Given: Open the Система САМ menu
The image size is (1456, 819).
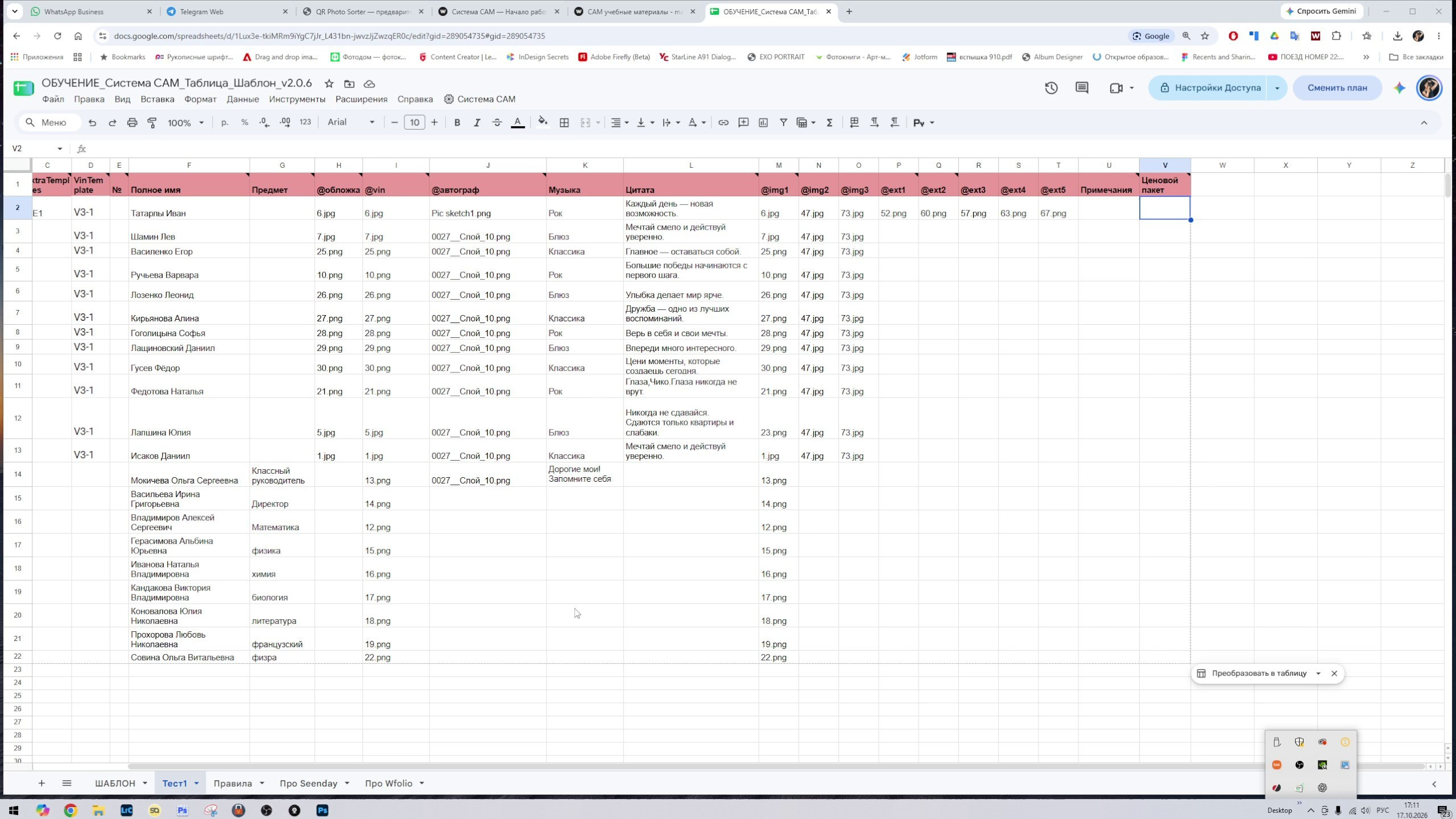Looking at the screenshot, I should (479, 99).
